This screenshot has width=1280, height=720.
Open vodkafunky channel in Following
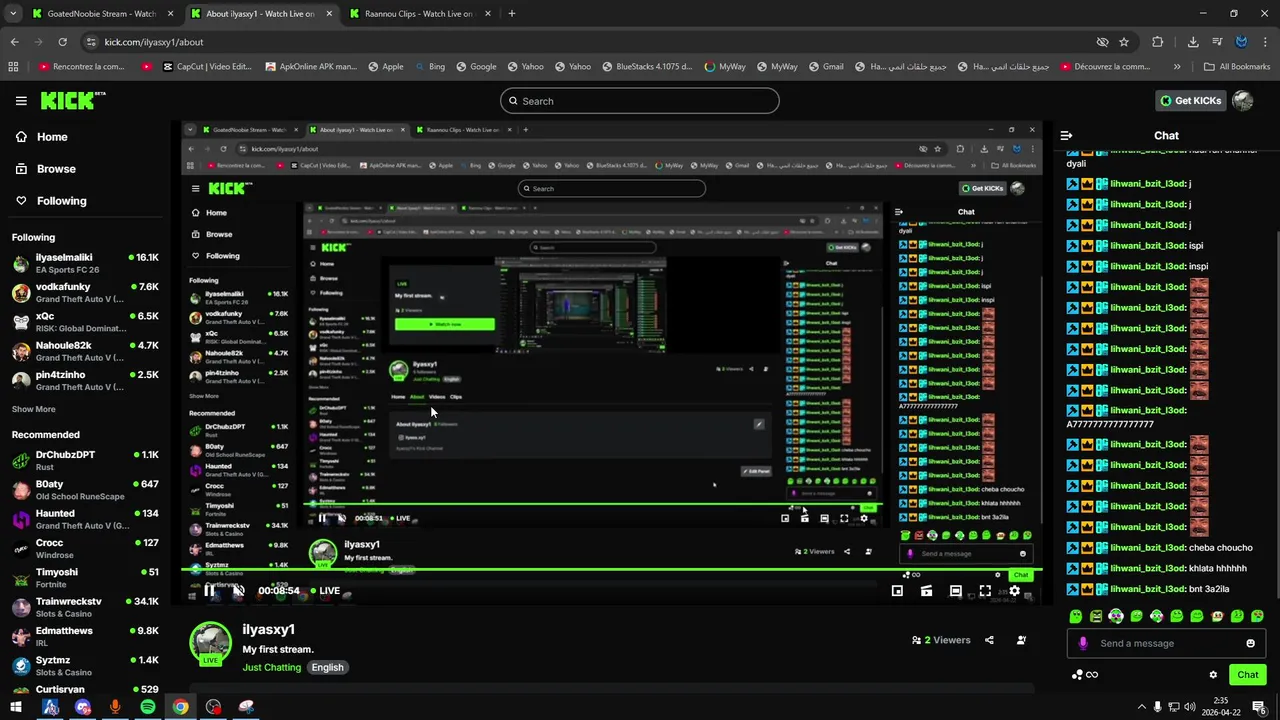(84, 292)
